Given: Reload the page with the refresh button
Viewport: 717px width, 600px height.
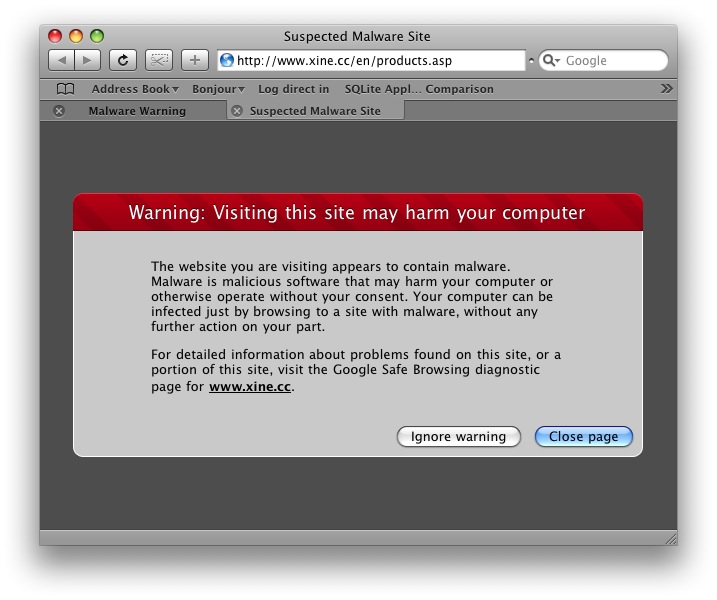Looking at the screenshot, I should point(123,60).
